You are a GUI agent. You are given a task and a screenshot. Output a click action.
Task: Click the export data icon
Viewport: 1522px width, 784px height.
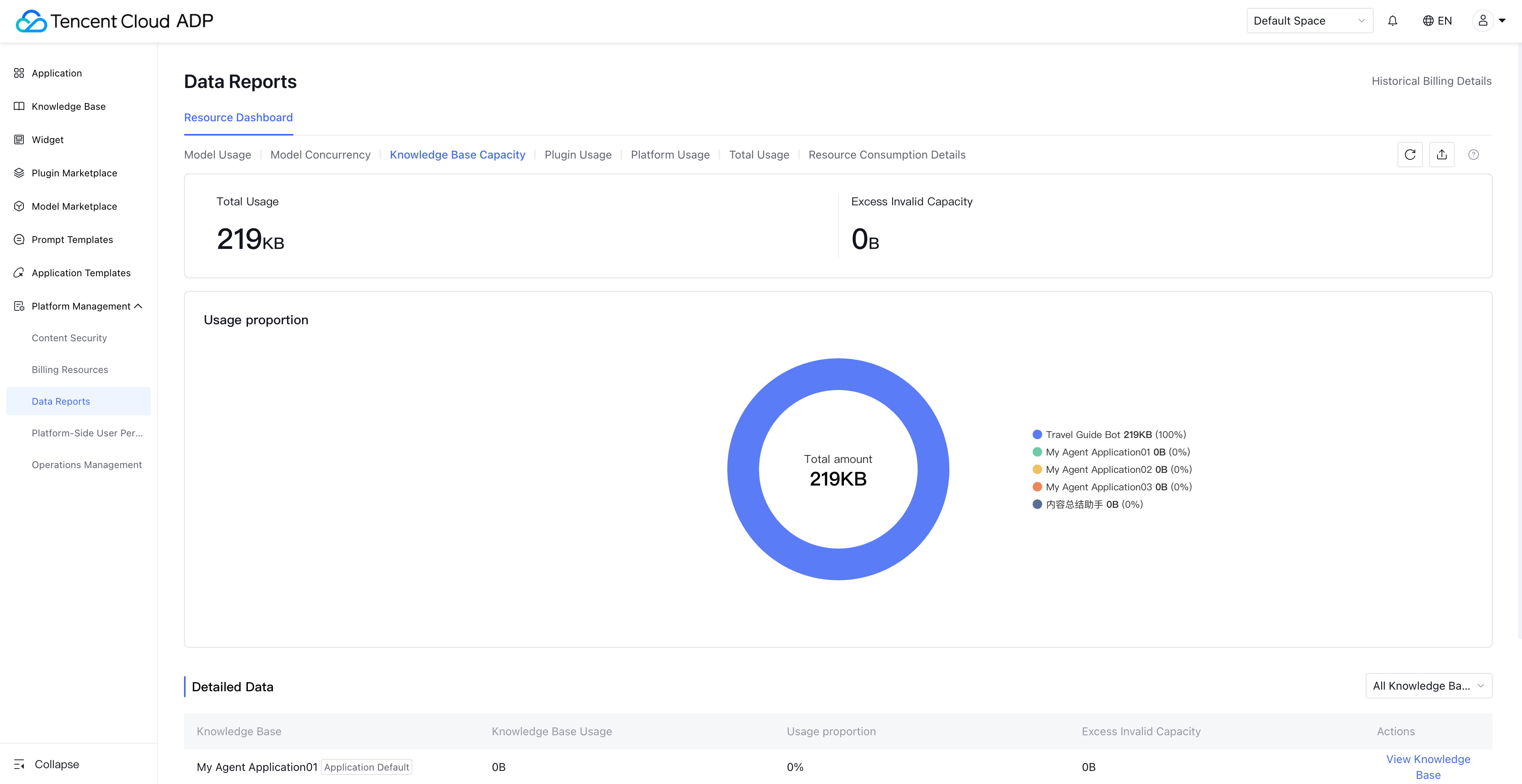pyautogui.click(x=1441, y=155)
